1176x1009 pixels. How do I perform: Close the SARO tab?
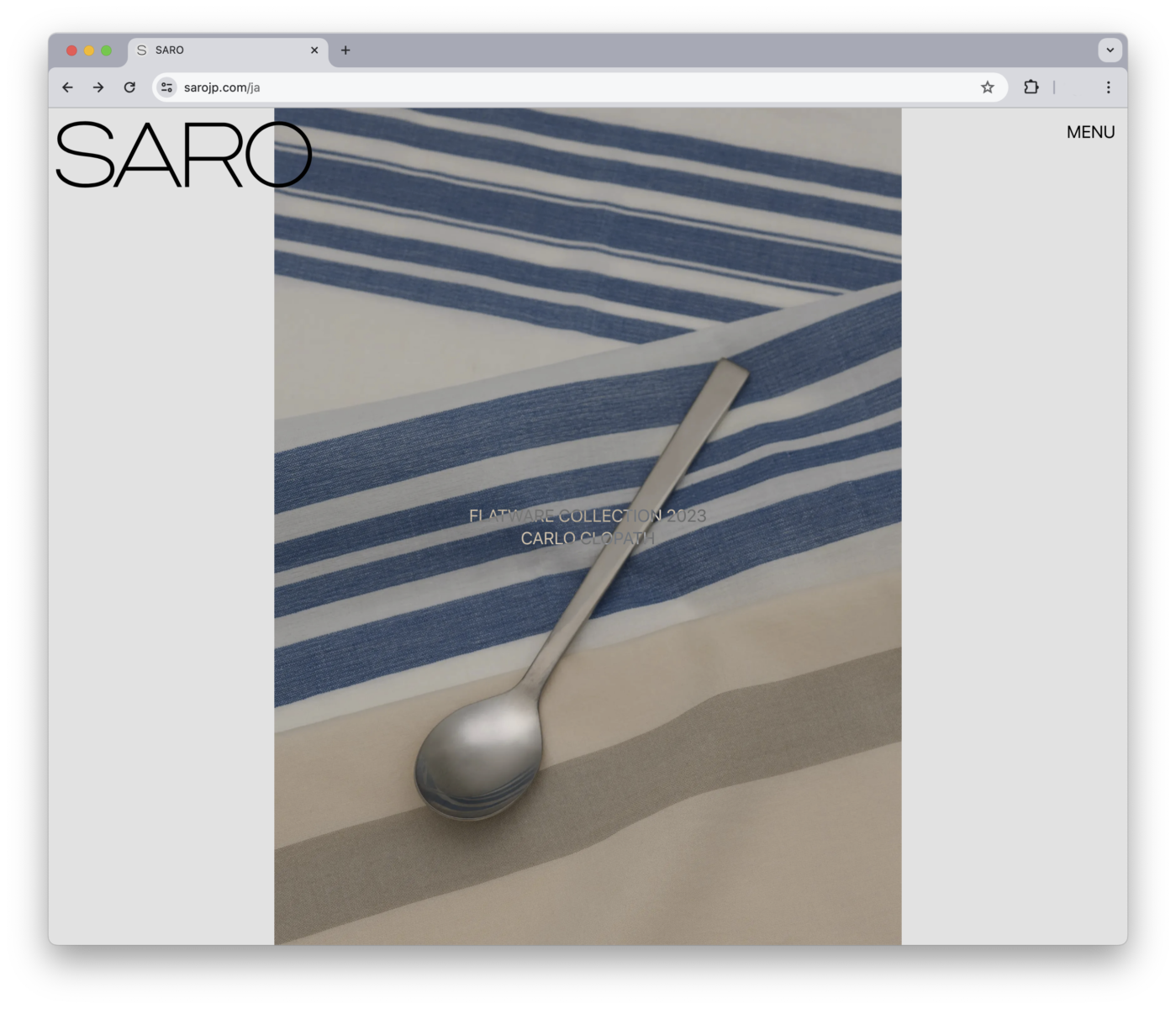(x=314, y=50)
